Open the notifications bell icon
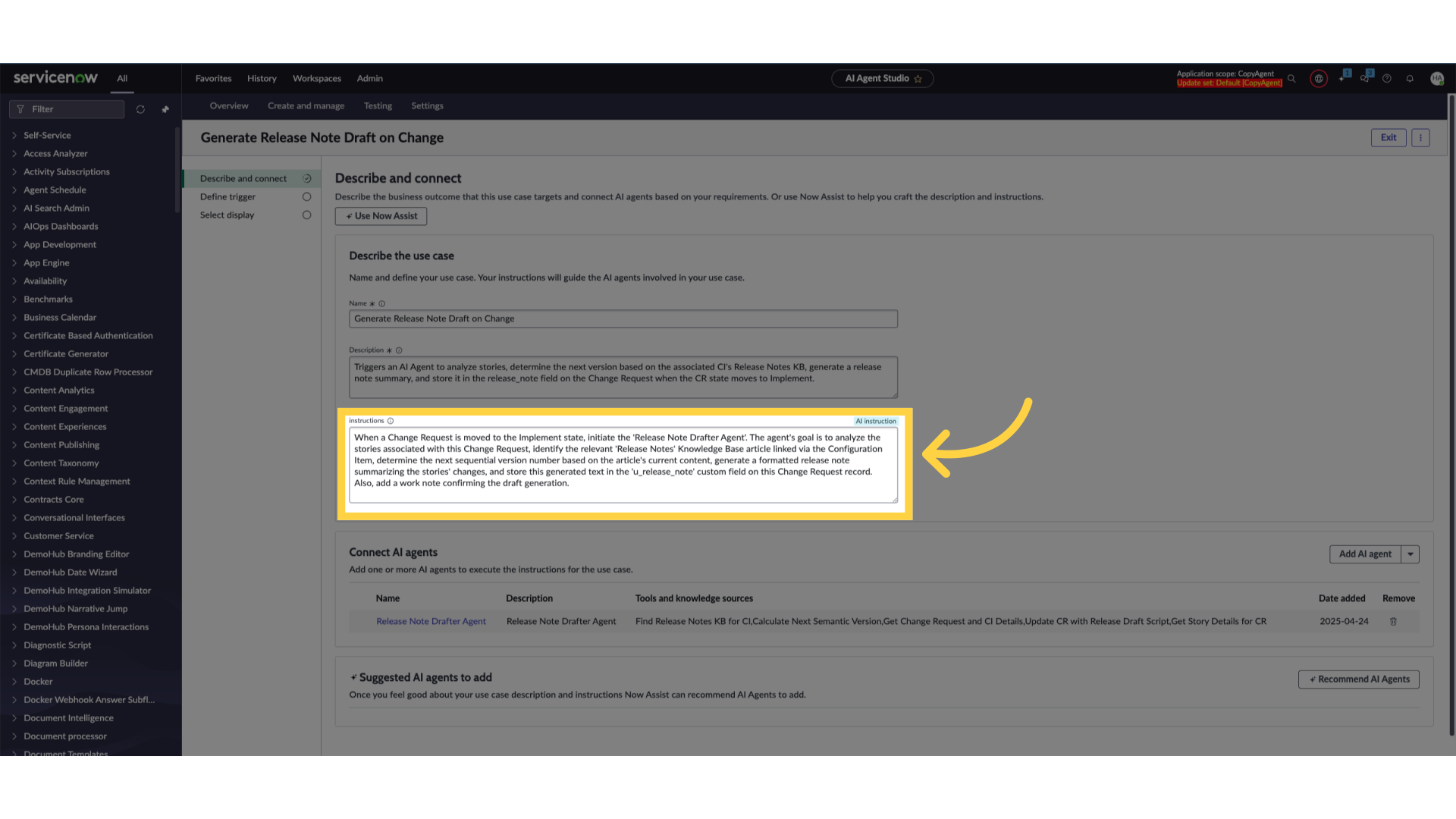This screenshot has height=819, width=1456. pyautogui.click(x=1410, y=78)
